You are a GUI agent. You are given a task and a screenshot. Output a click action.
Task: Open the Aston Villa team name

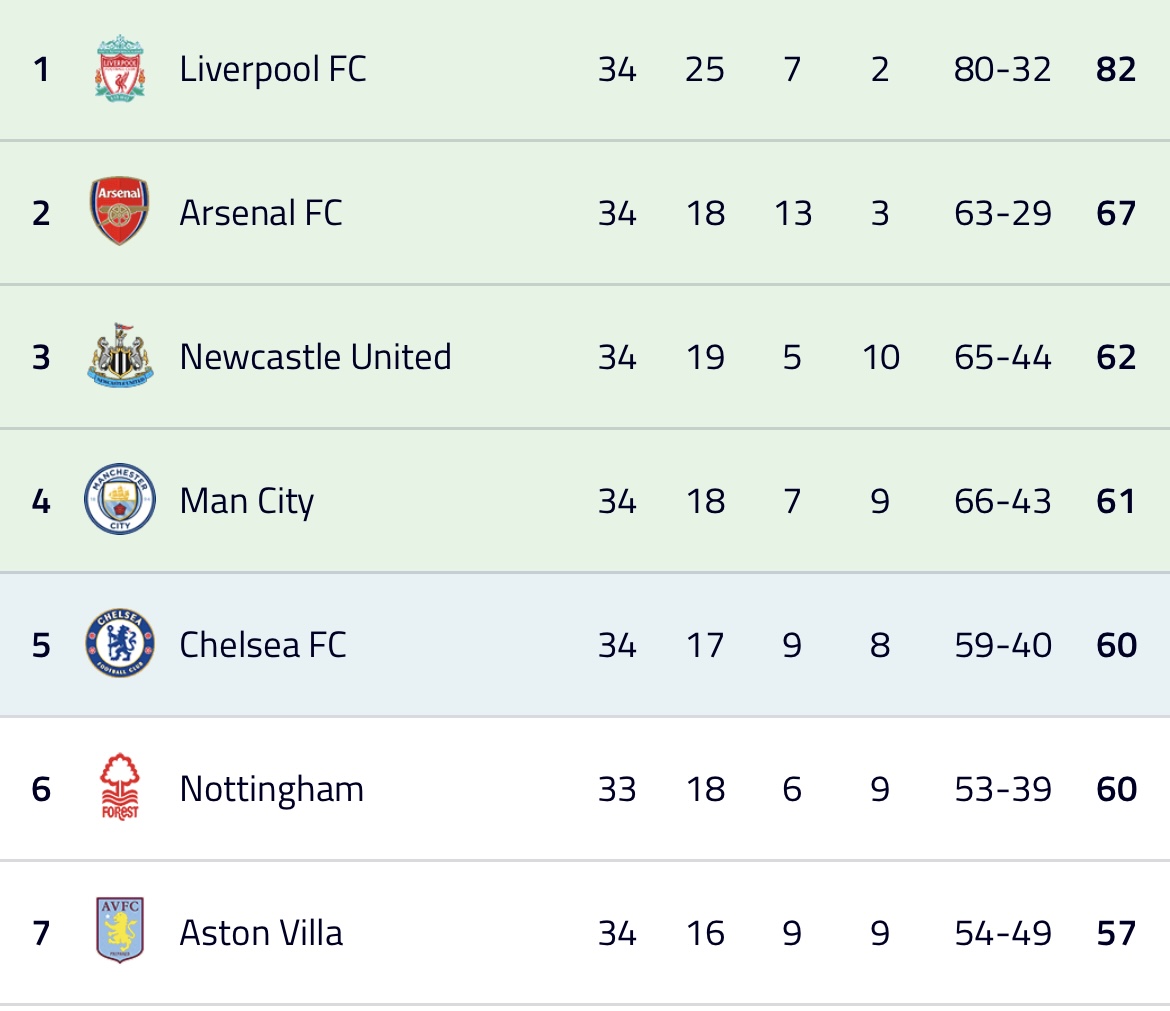pos(261,933)
